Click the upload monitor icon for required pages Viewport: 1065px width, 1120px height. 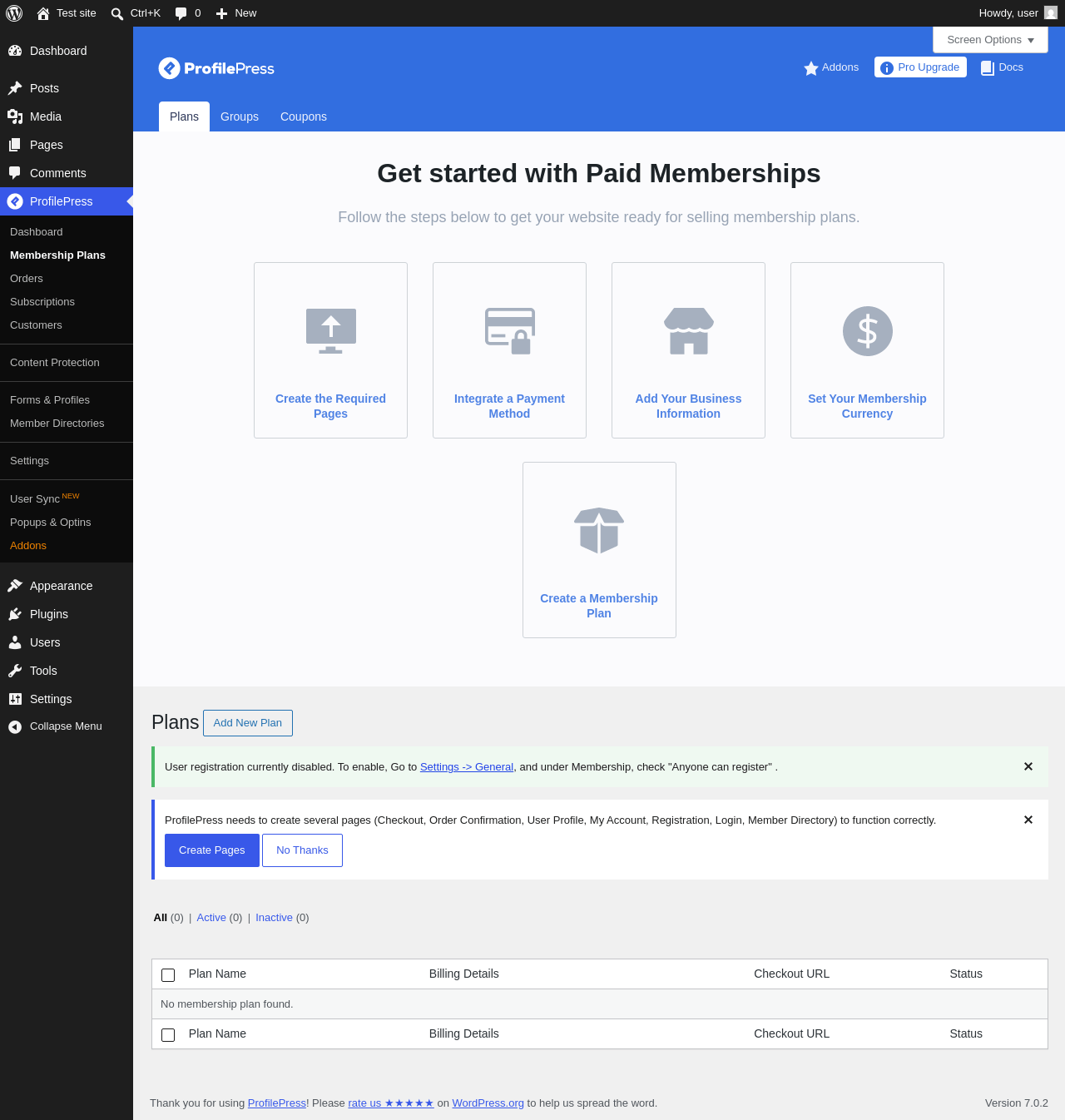331,331
